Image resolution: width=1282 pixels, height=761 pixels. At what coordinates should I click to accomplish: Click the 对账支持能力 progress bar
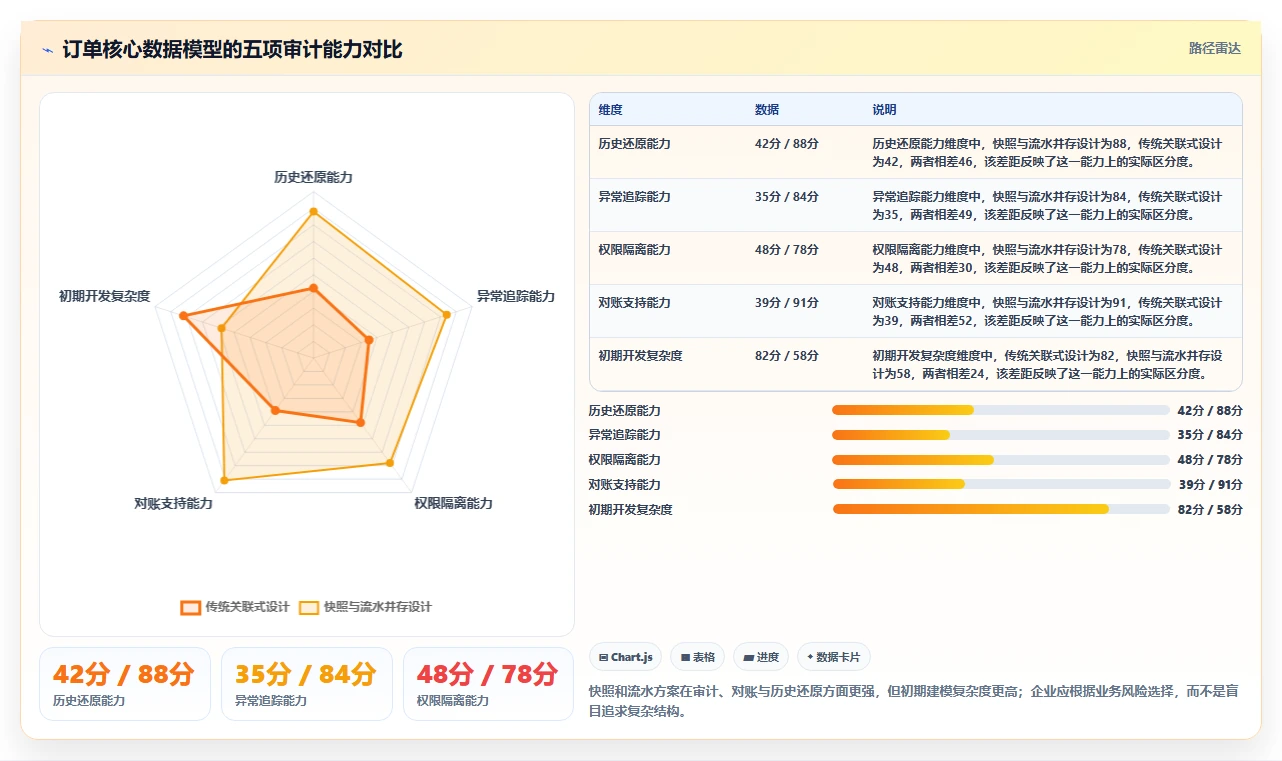(1000, 484)
